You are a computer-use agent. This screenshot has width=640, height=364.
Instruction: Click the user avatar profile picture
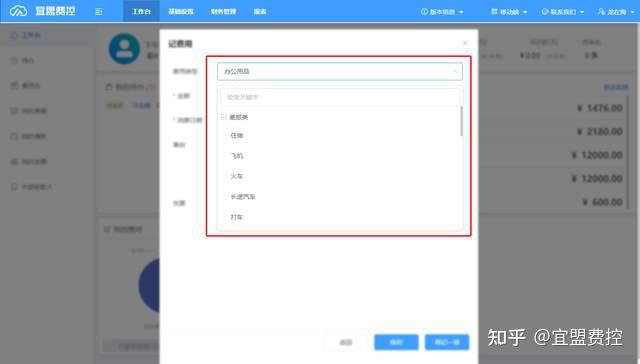click(x=124, y=49)
